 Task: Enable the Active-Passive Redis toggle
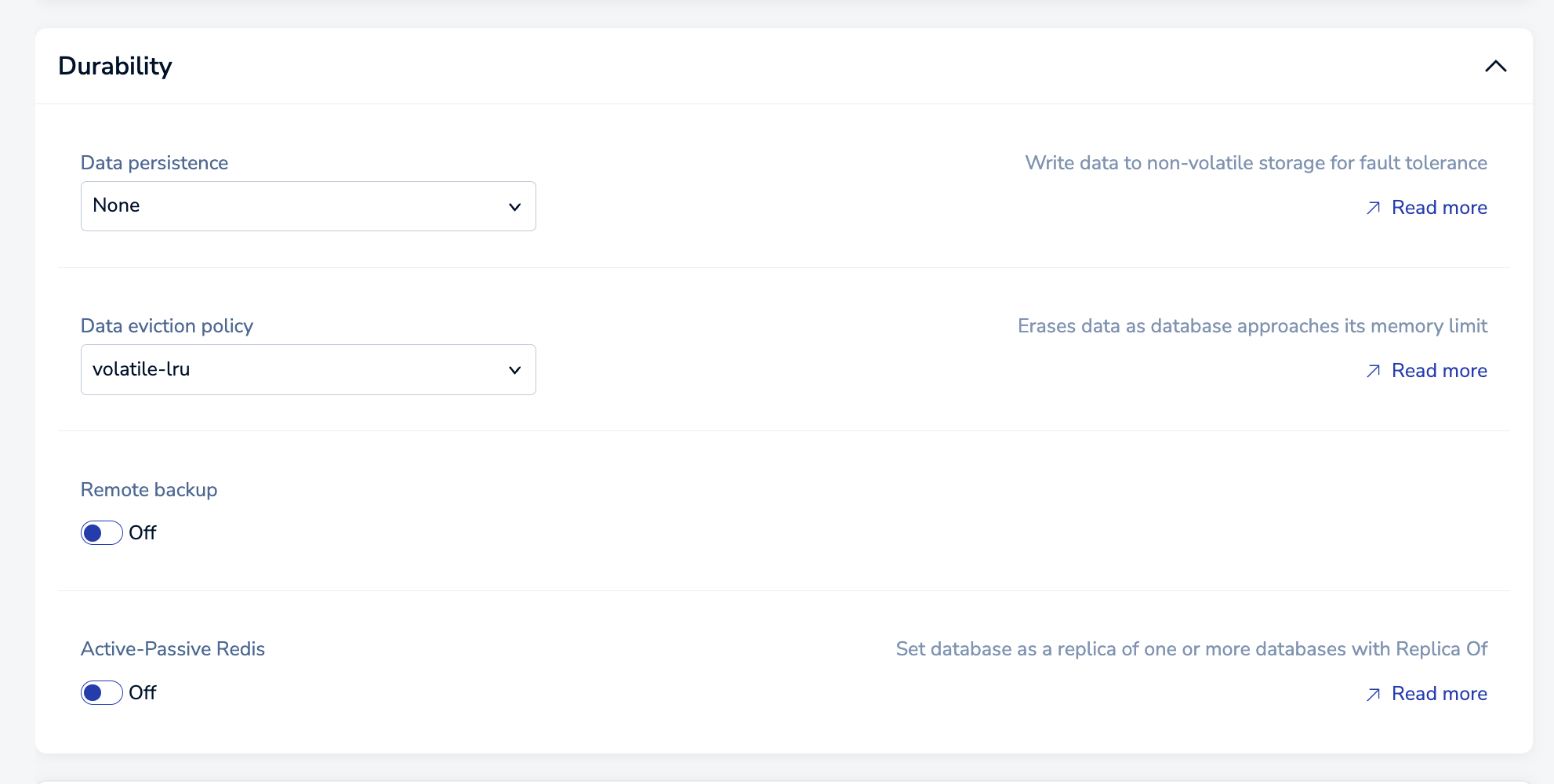(102, 693)
